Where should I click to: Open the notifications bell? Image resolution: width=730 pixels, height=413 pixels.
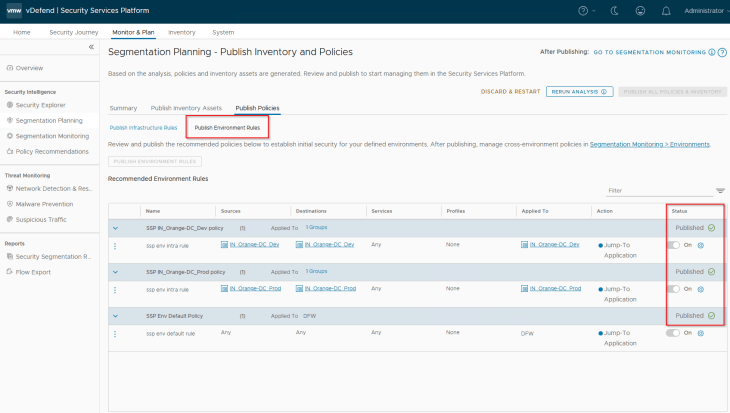(x=666, y=11)
